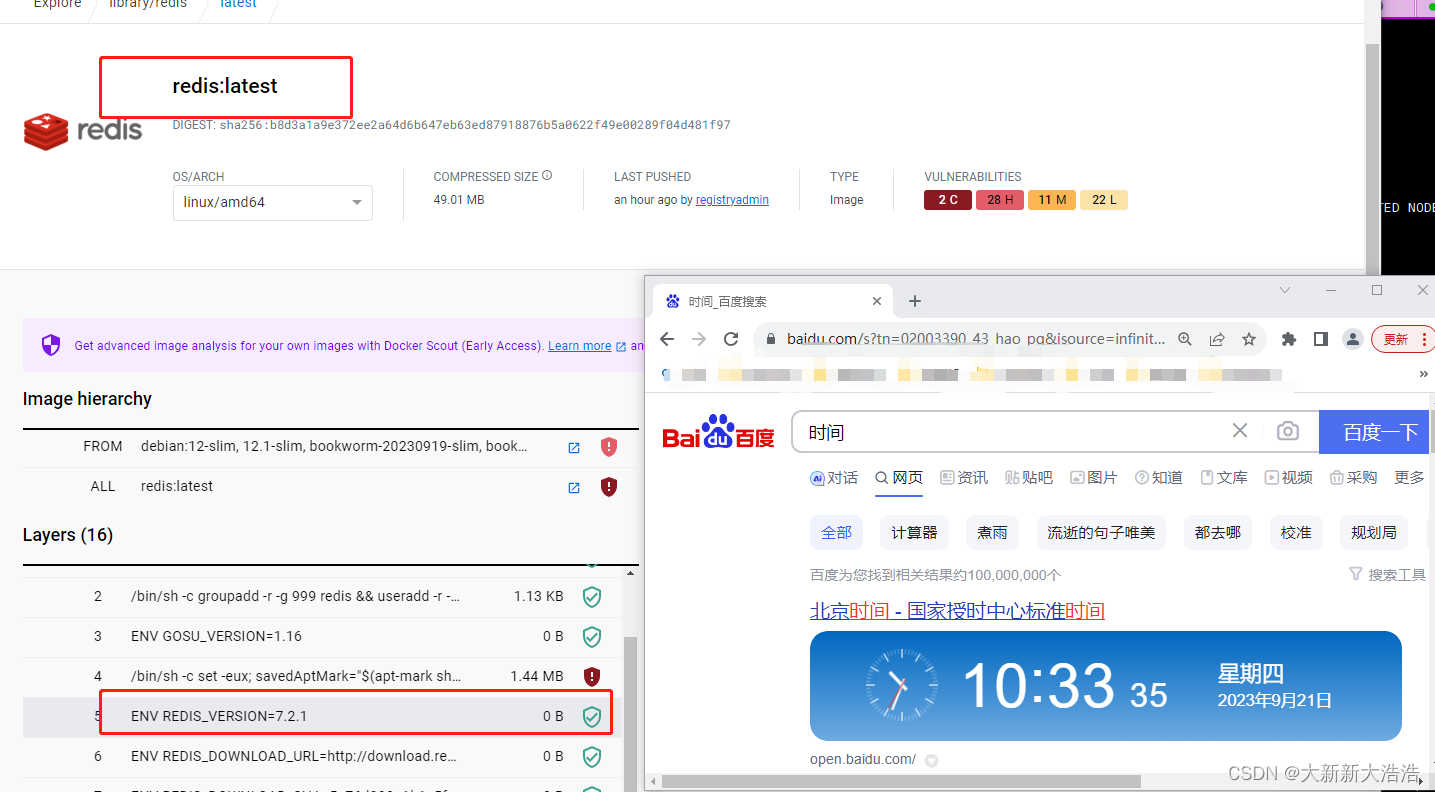Switch to the 贴吧 tab
This screenshot has width=1435, height=792.
pyautogui.click(x=1029, y=478)
